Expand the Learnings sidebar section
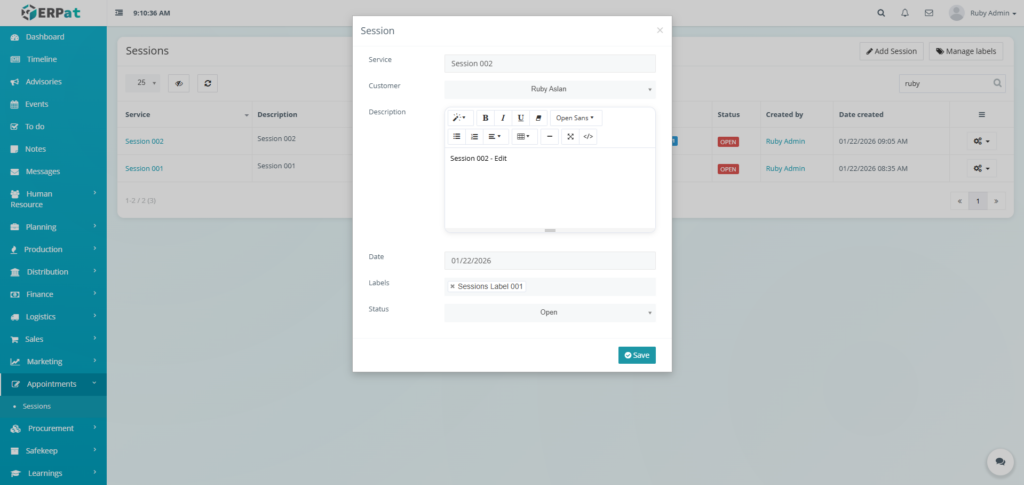This screenshot has height=485, width=1024. [54, 473]
